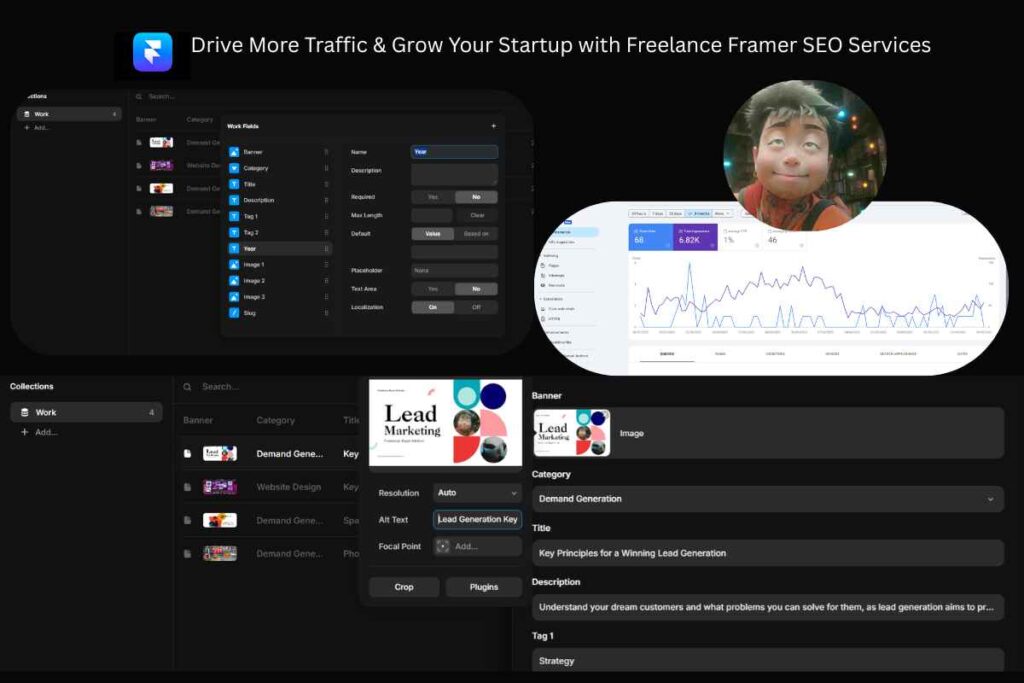The width and height of the screenshot is (1024, 683).
Task: Open the Plugins panel from the image editor
Action: pos(484,587)
